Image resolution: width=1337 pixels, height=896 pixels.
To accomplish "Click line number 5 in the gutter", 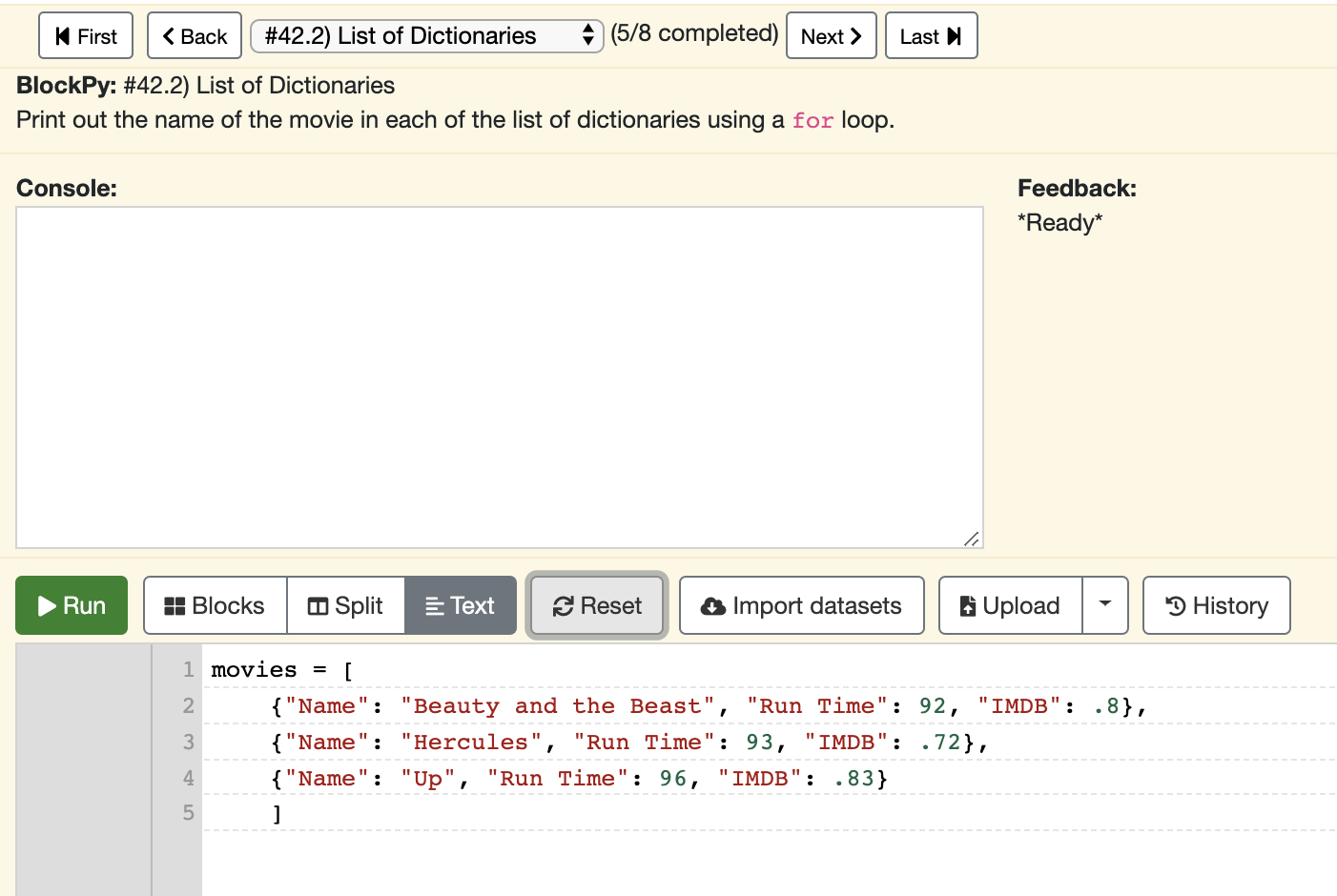I will click(189, 813).
